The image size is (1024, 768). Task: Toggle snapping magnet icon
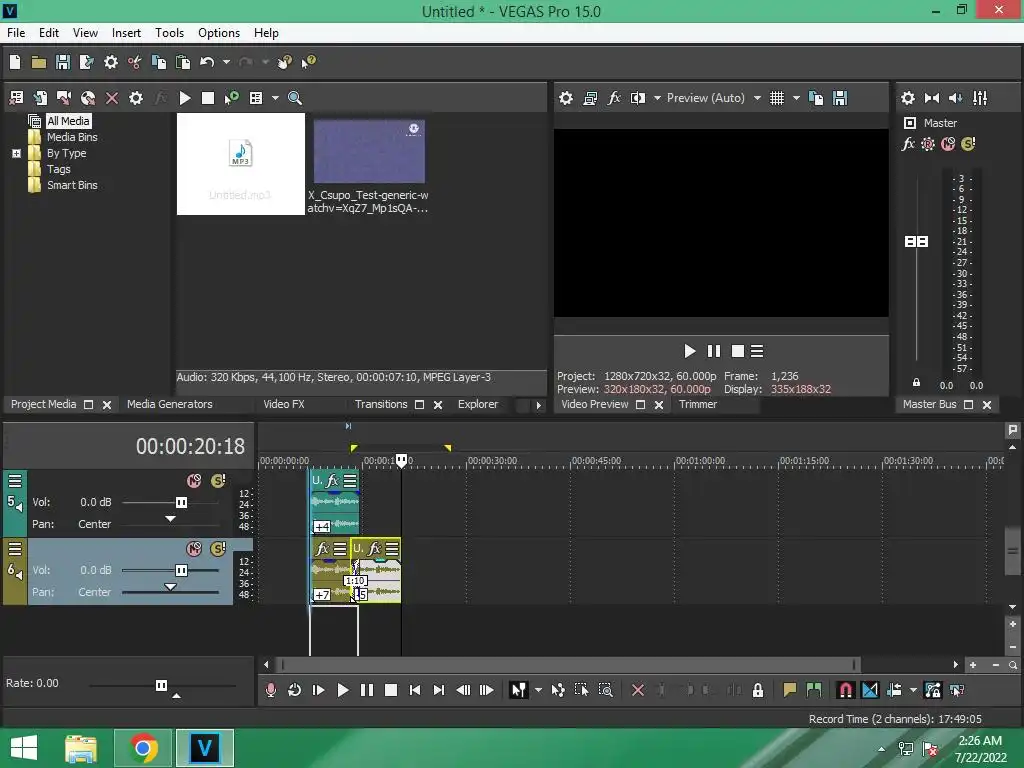846,690
